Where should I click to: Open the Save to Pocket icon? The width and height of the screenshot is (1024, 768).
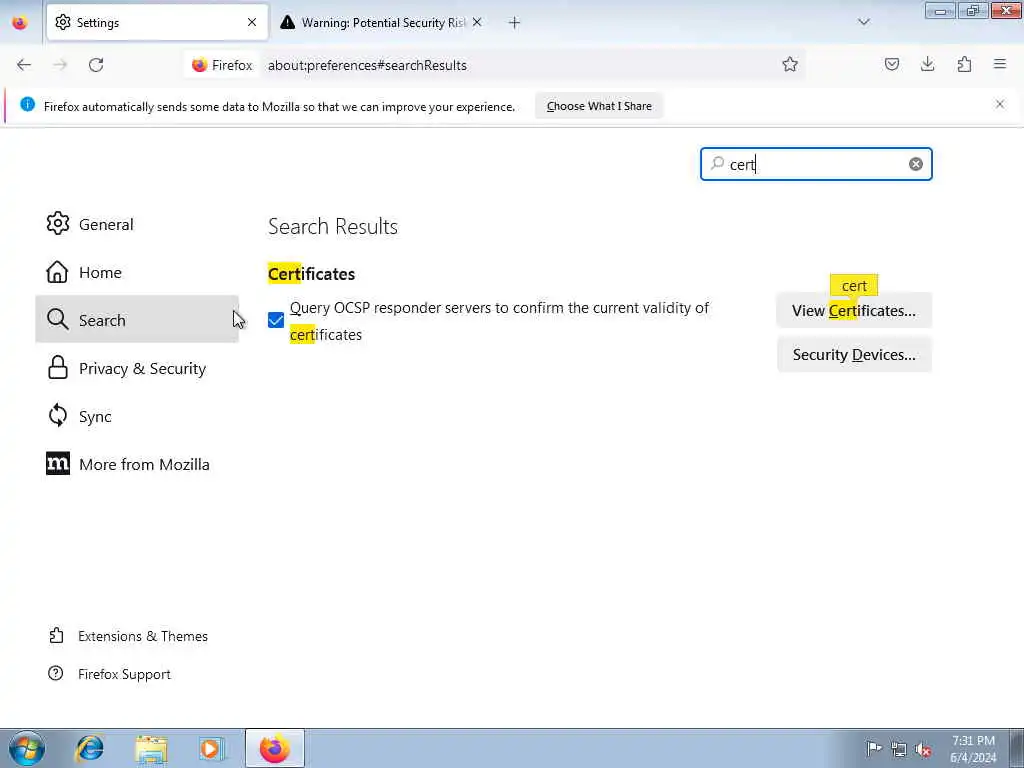[891, 64]
